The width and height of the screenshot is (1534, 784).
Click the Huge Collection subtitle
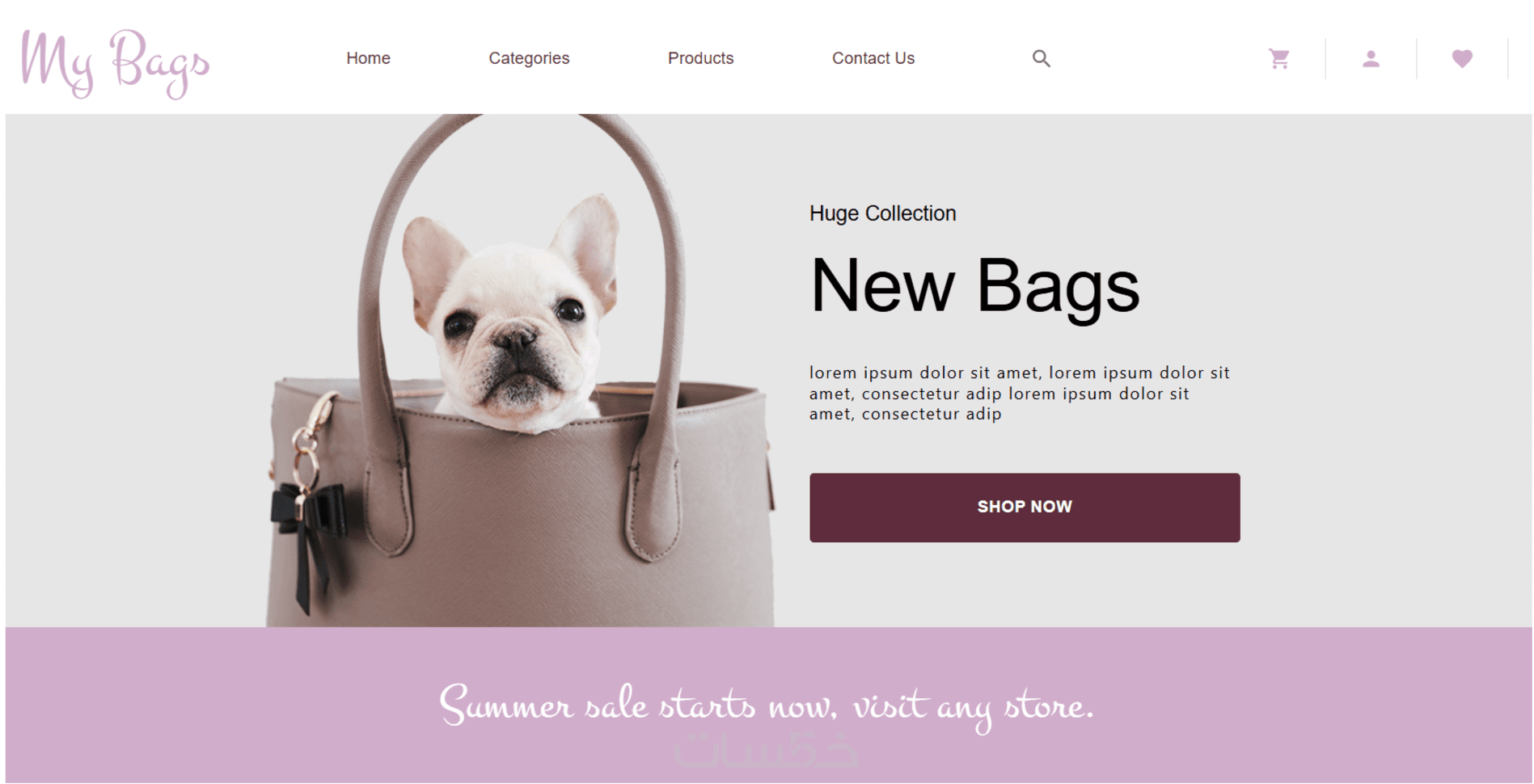click(882, 213)
